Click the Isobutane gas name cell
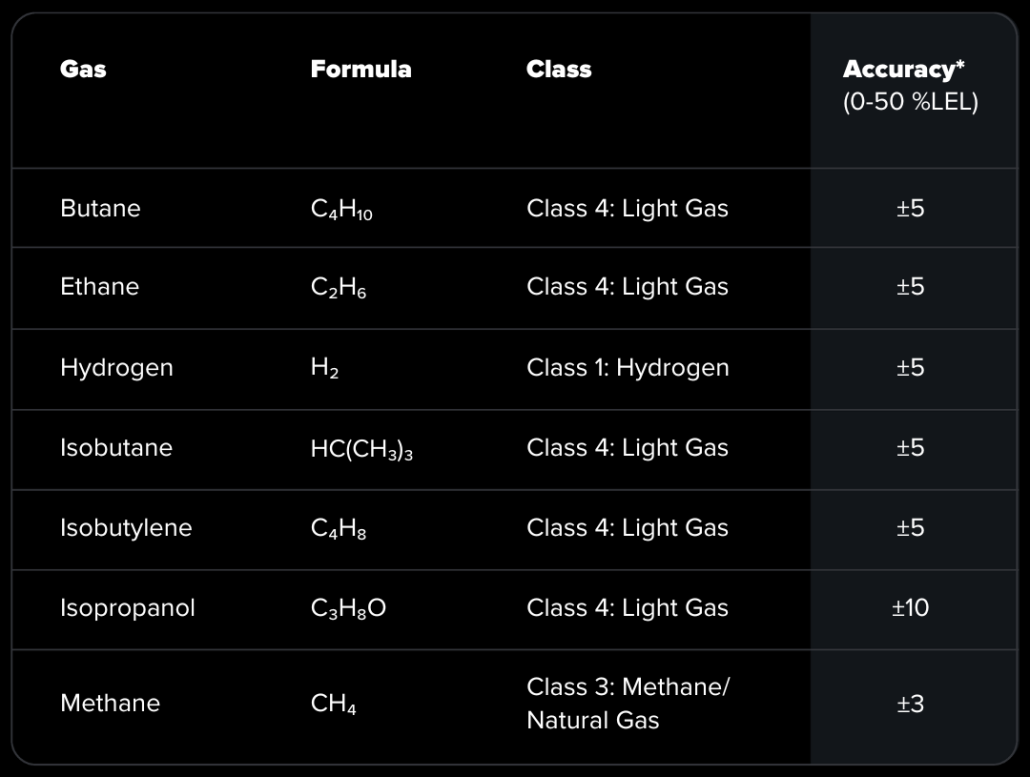This screenshot has height=777, width=1030. (116, 447)
